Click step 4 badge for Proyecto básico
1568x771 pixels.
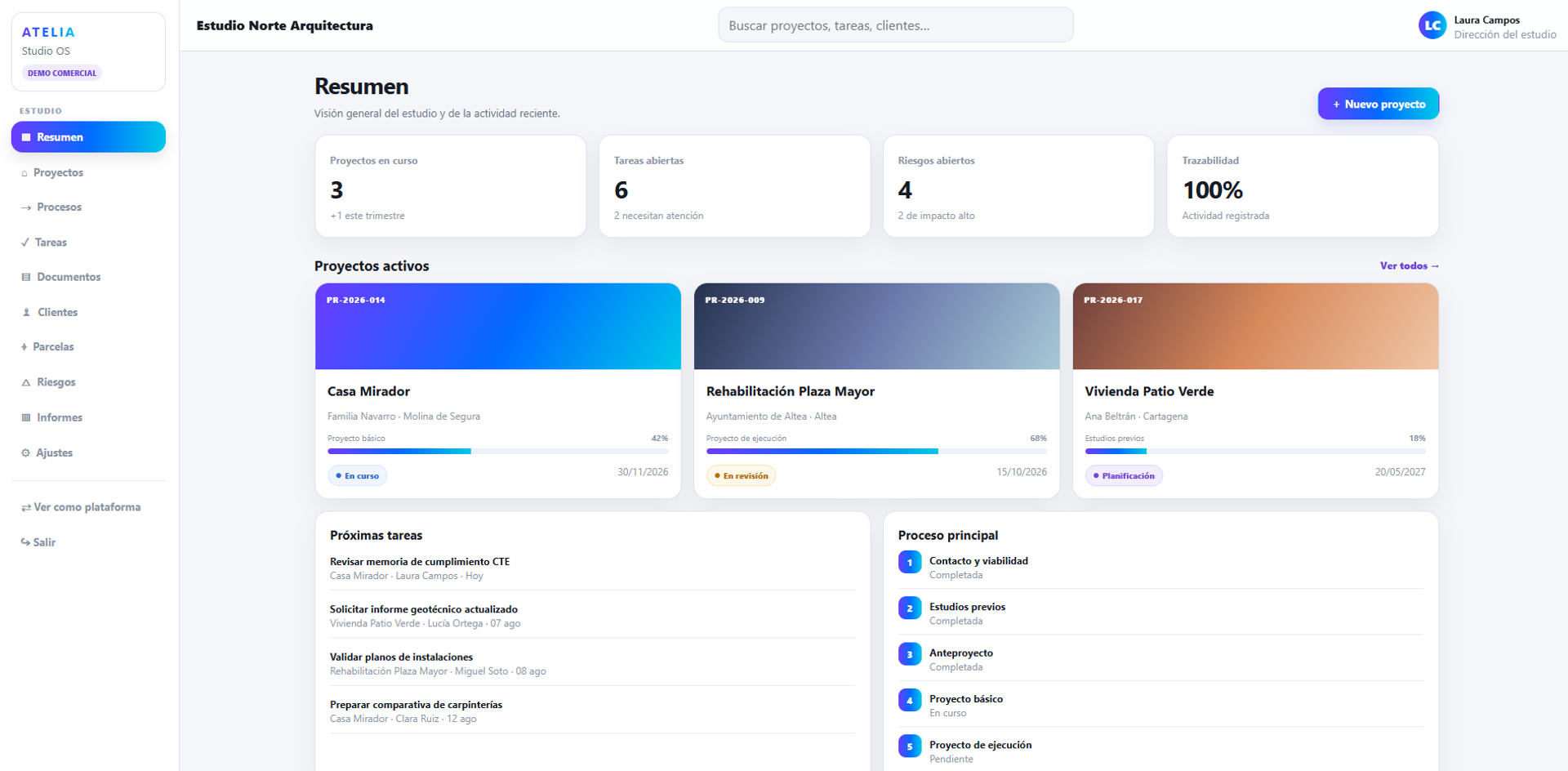click(910, 700)
